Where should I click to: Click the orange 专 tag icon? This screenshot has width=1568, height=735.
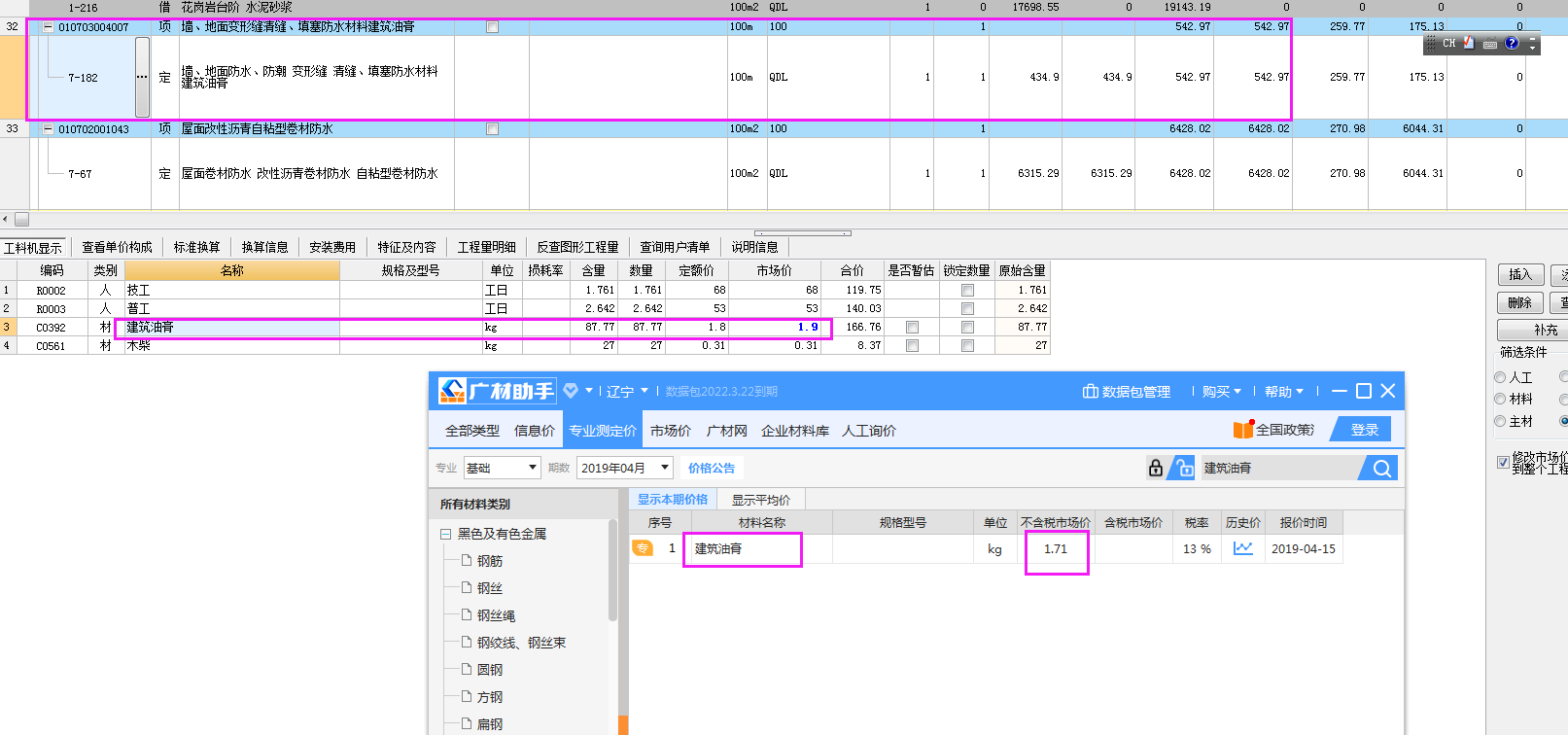[643, 548]
